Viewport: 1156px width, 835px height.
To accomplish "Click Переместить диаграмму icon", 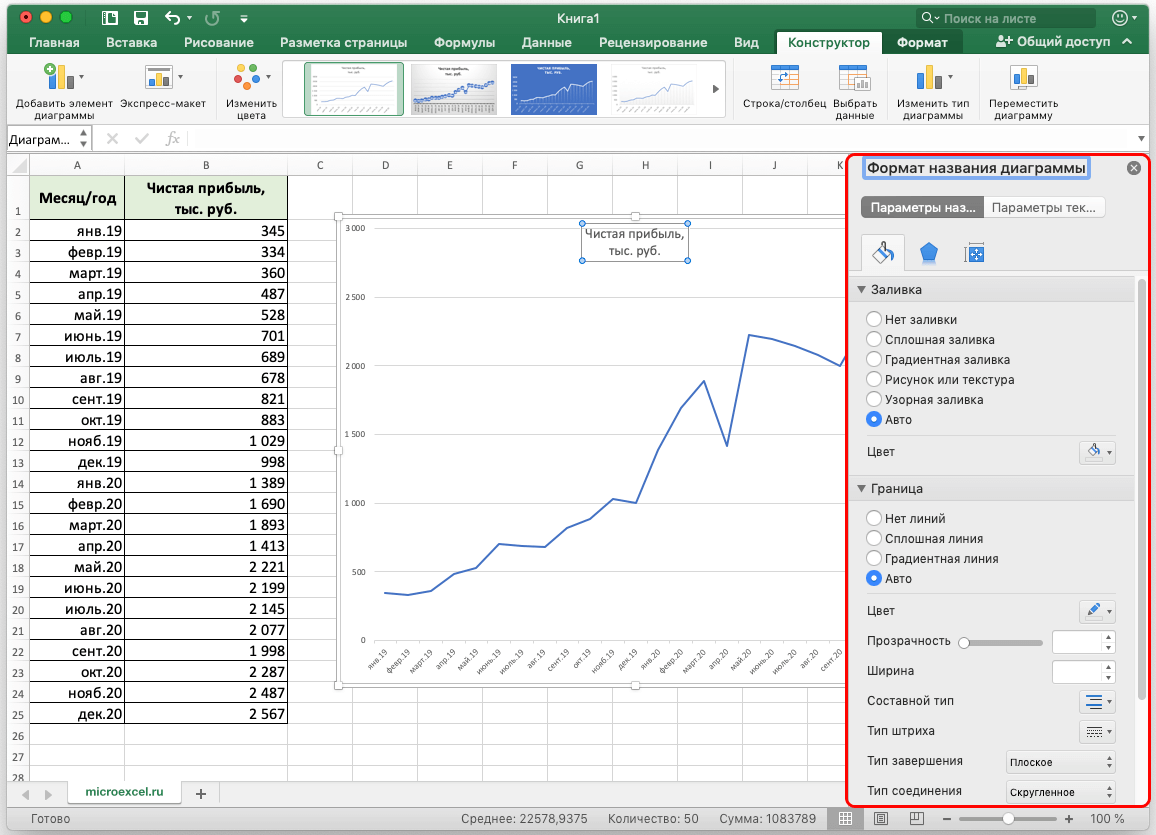I will [1023, 77].
